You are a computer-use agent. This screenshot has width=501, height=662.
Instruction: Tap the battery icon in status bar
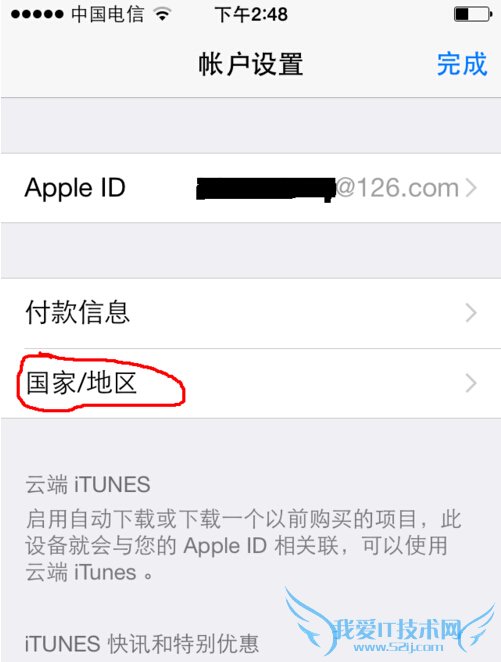point(473,14)
